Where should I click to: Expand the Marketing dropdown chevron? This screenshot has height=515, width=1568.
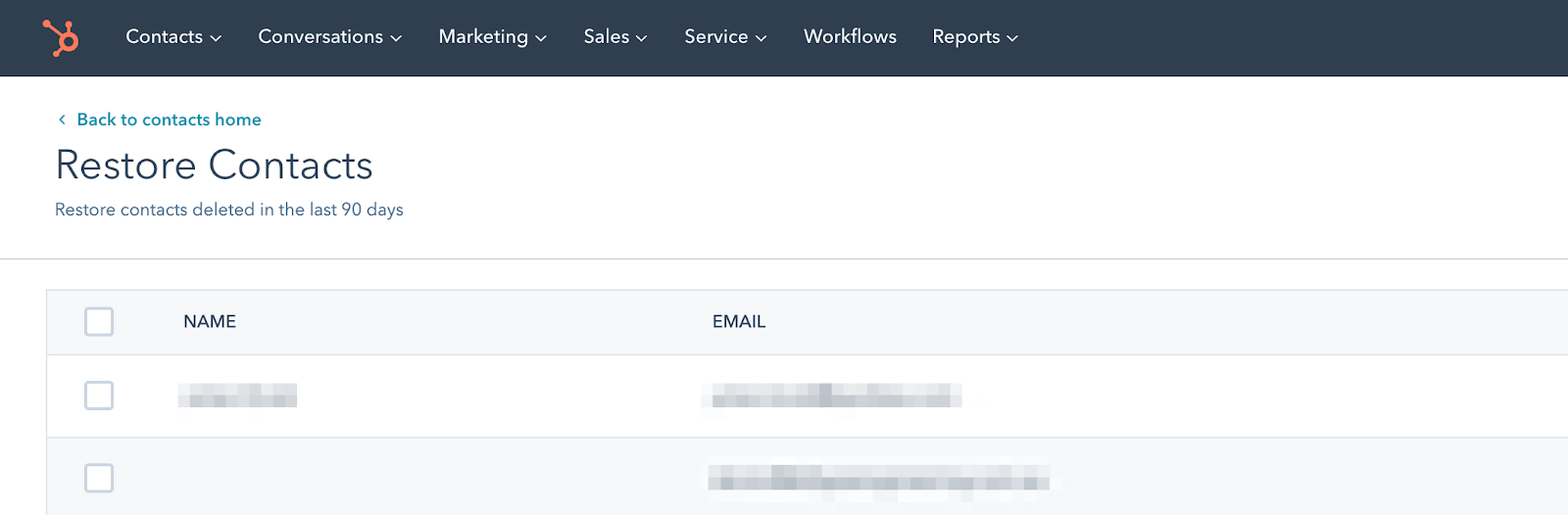[541, 38]
